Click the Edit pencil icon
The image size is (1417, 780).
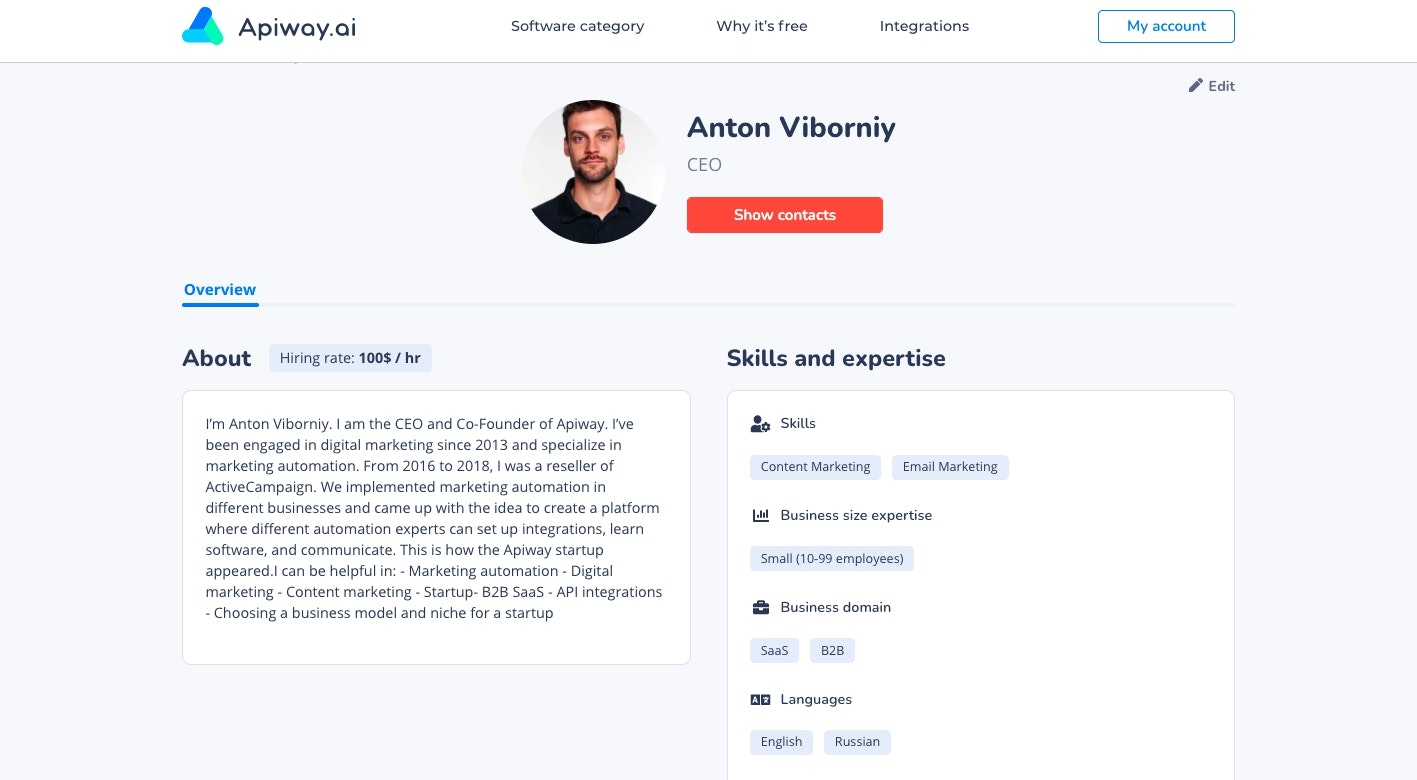pos(1196,86)
